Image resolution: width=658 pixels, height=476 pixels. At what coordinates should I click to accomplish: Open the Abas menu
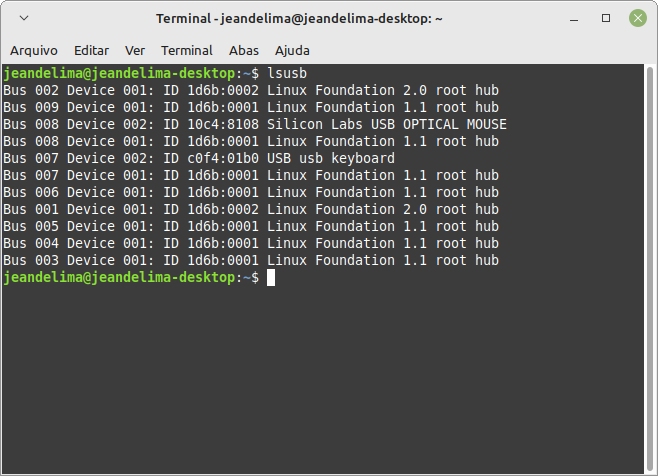click(244, 50)
